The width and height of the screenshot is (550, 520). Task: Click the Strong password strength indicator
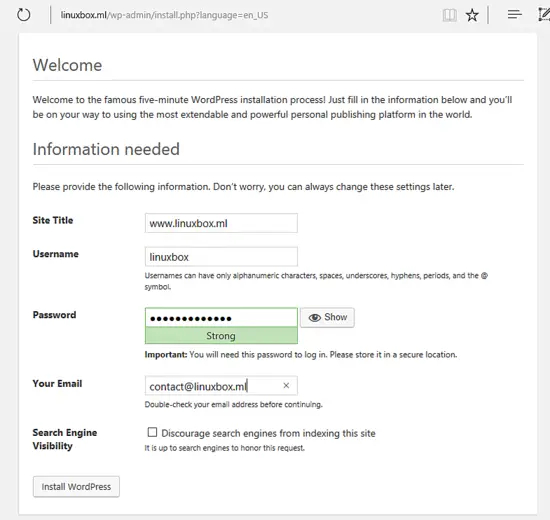coord(221,336)
